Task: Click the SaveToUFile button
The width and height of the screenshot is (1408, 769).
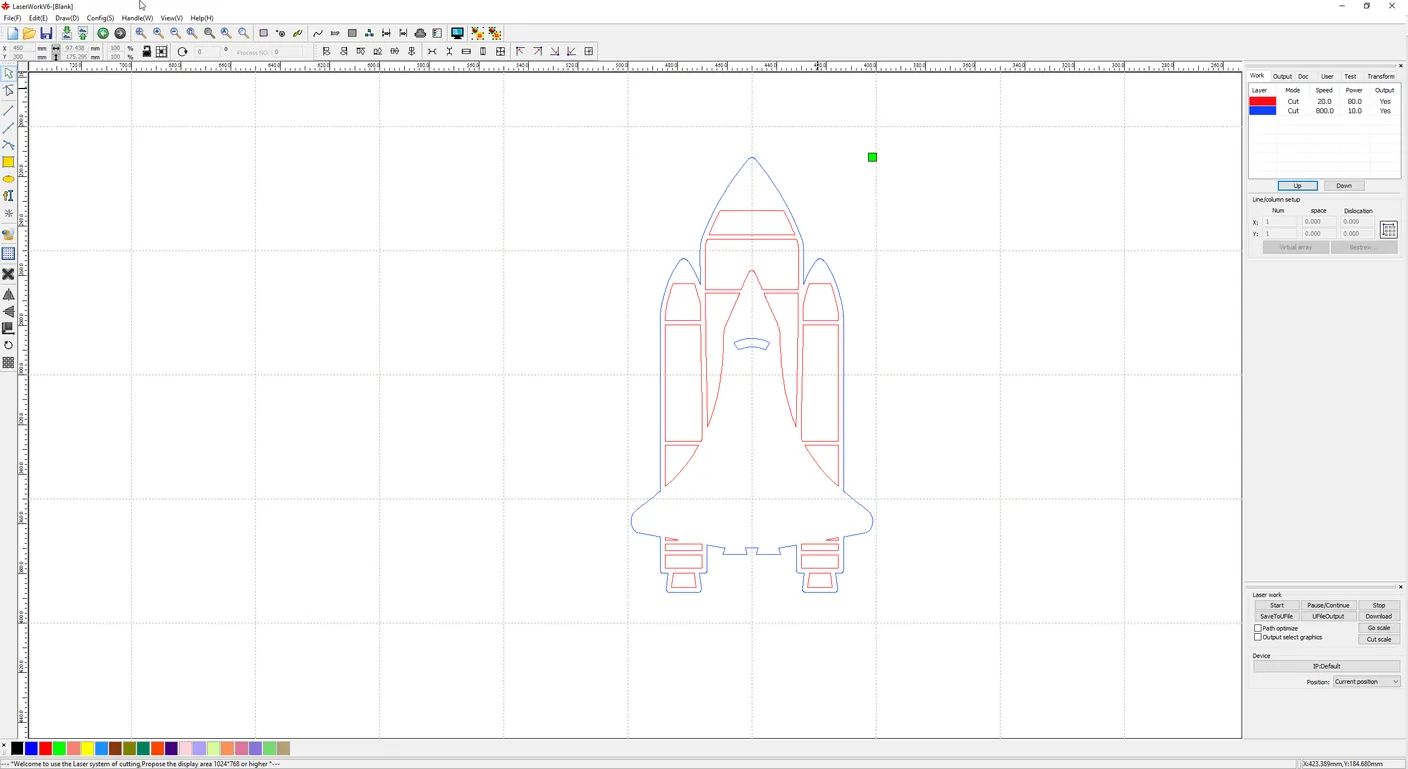Action: point(1277,616)
